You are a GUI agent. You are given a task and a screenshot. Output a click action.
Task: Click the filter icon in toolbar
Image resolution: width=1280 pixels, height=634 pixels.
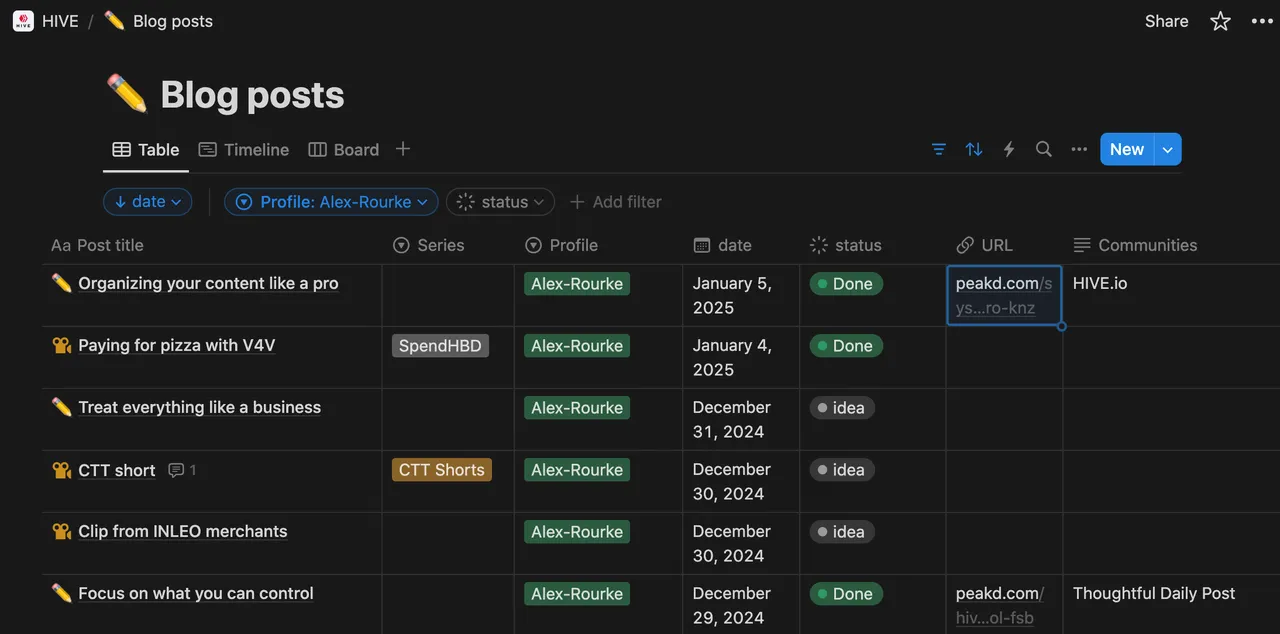point(938,149)
